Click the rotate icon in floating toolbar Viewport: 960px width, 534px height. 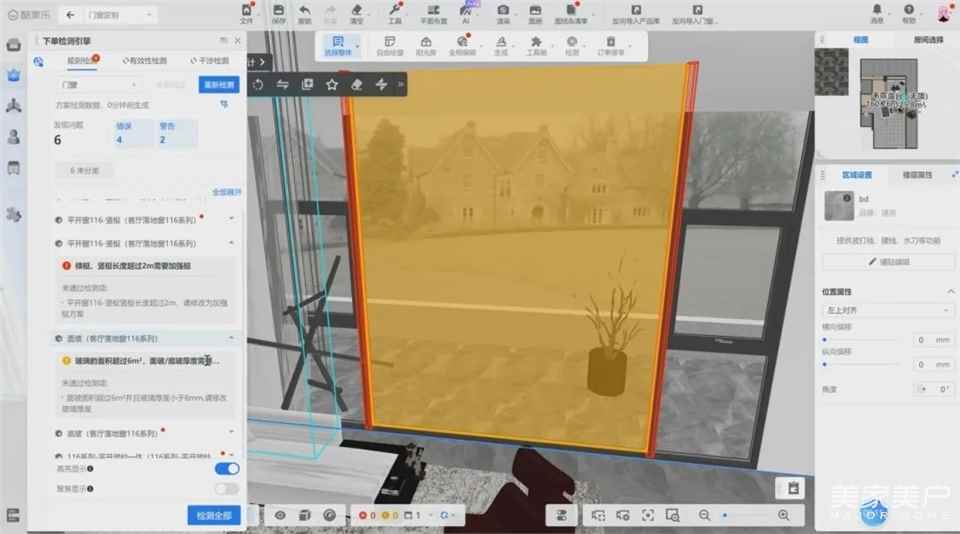click(x=259, y=85)
